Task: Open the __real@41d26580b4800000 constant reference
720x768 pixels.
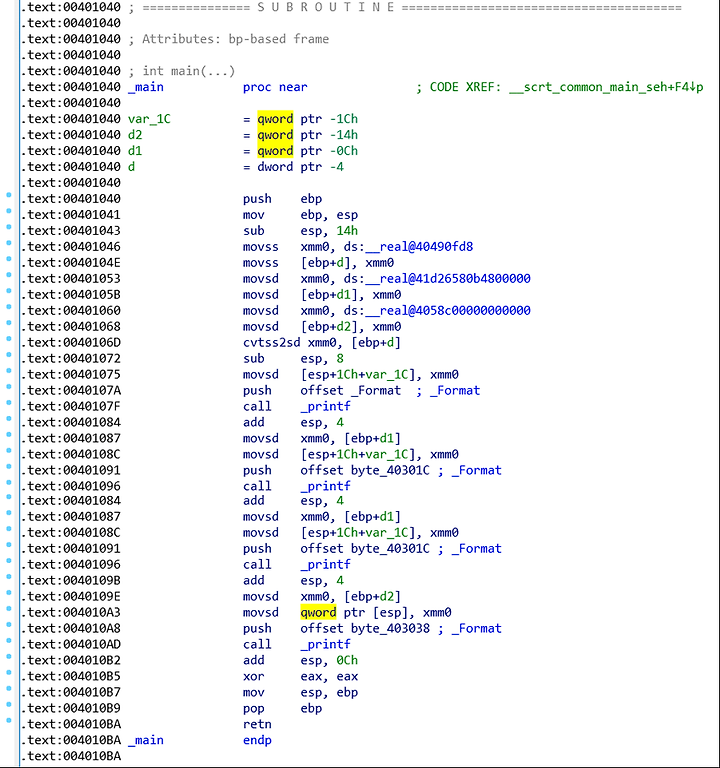Action: (448, 279)
